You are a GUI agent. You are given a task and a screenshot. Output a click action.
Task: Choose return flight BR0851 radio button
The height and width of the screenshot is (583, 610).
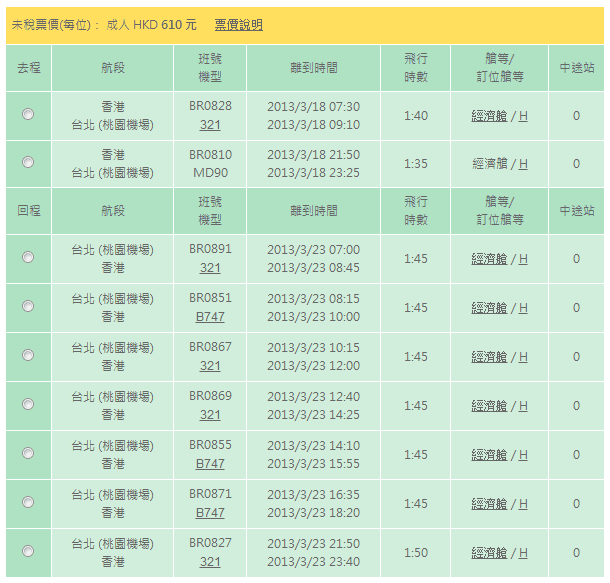point(28,306)
